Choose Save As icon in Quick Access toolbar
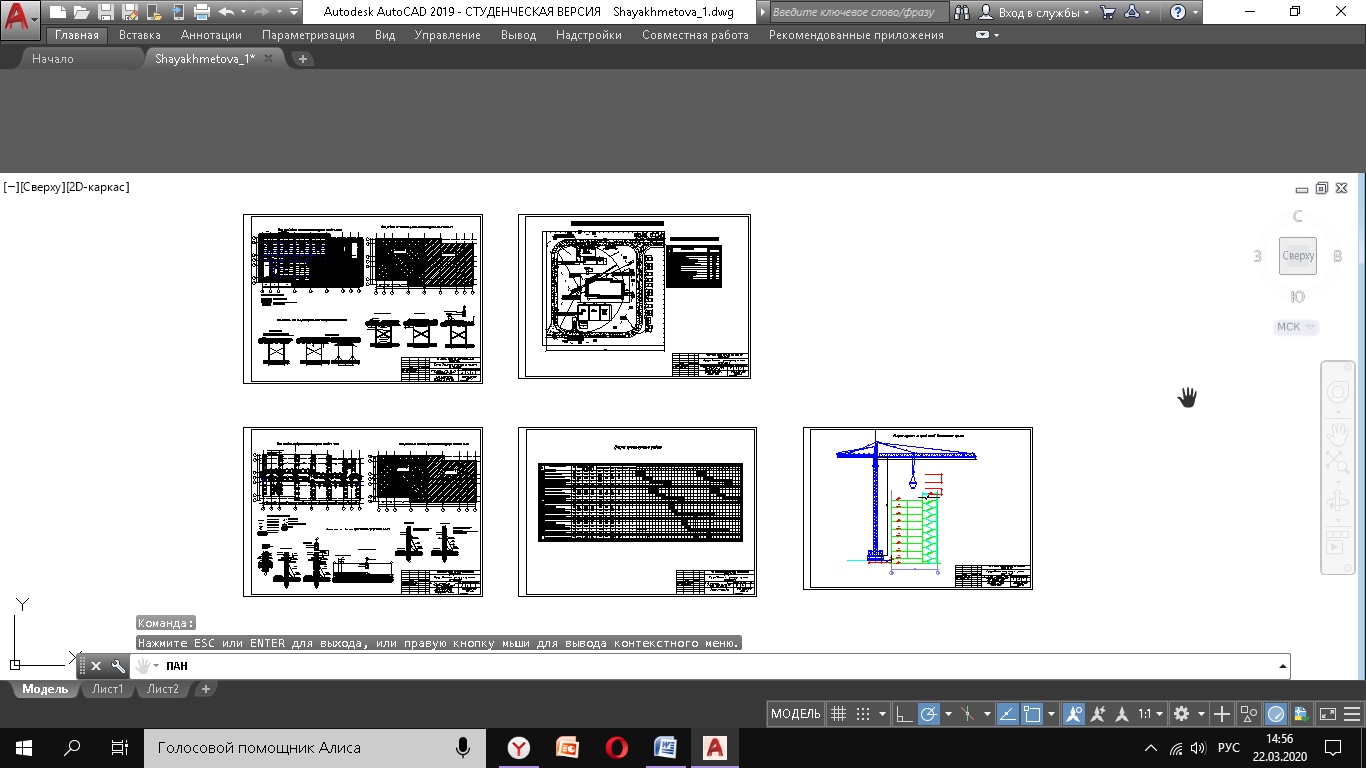Viewport: 1366px width, 768px height. [x=129, y=12]
